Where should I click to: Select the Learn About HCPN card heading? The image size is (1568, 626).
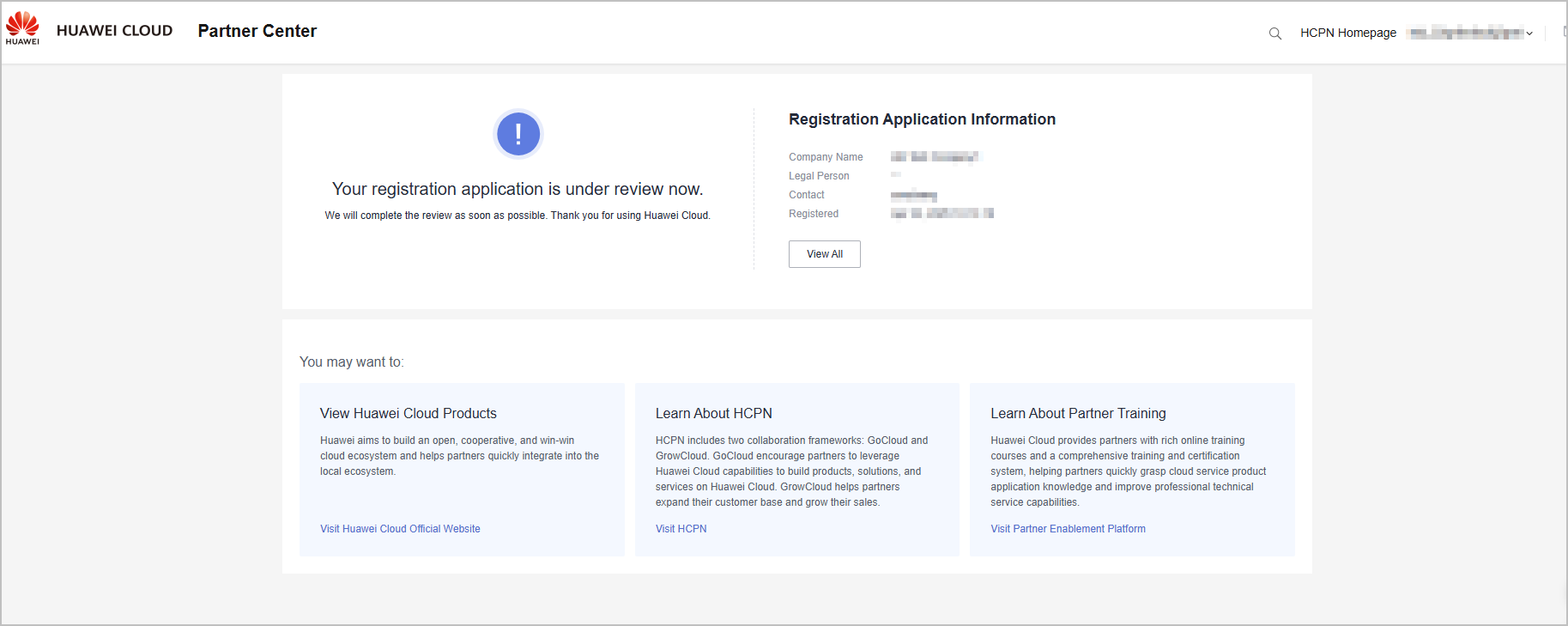click(714, 414)
